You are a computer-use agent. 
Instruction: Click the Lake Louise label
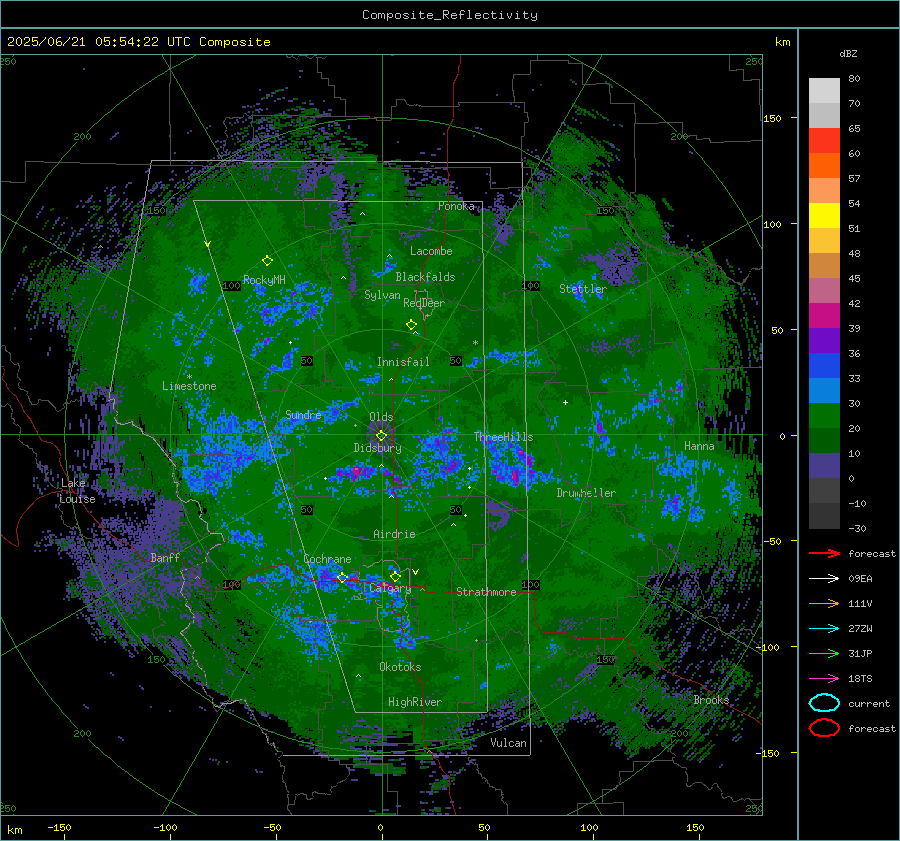[77, 491]
